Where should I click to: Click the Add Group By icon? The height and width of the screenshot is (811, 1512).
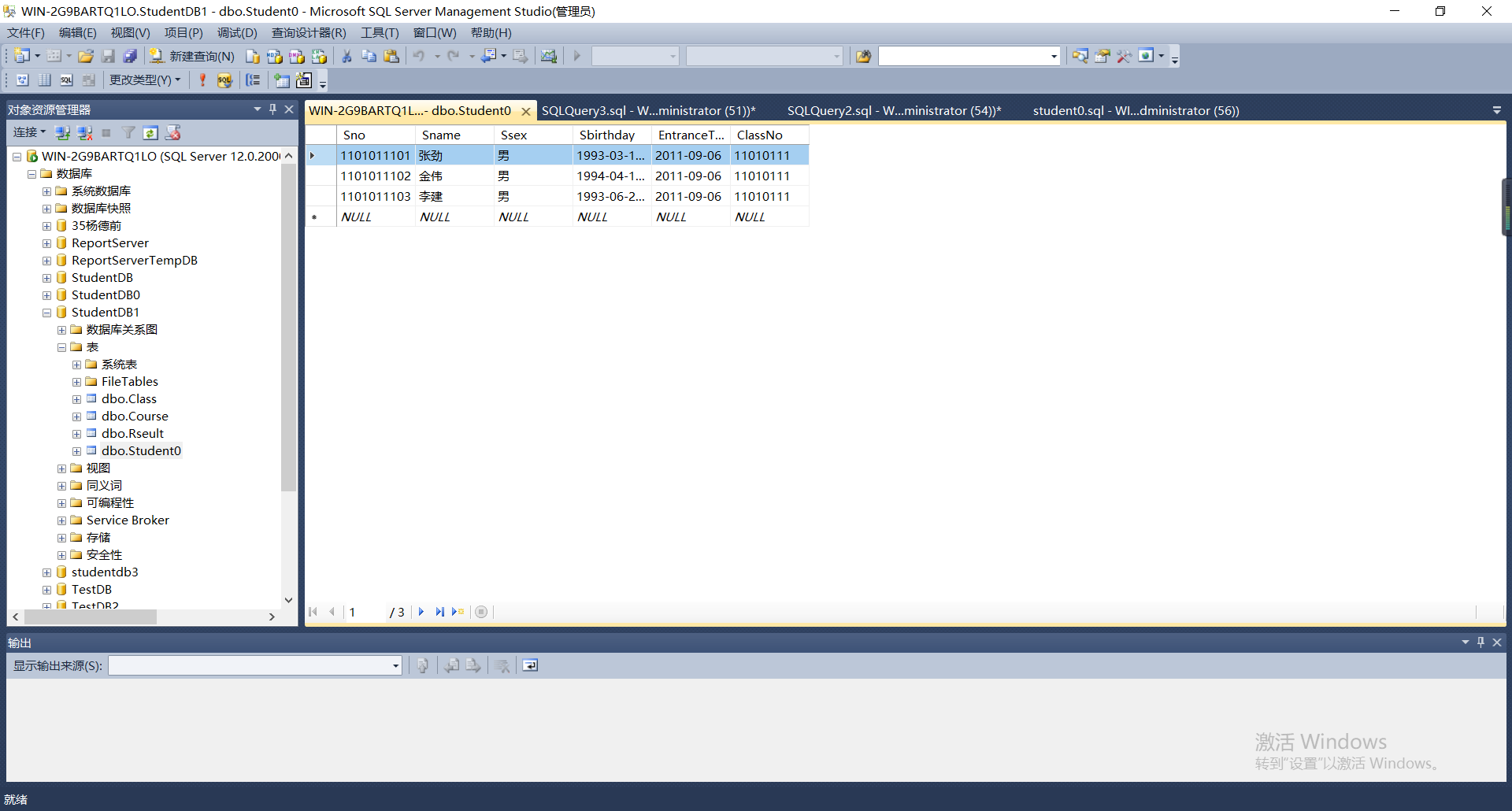253,80
